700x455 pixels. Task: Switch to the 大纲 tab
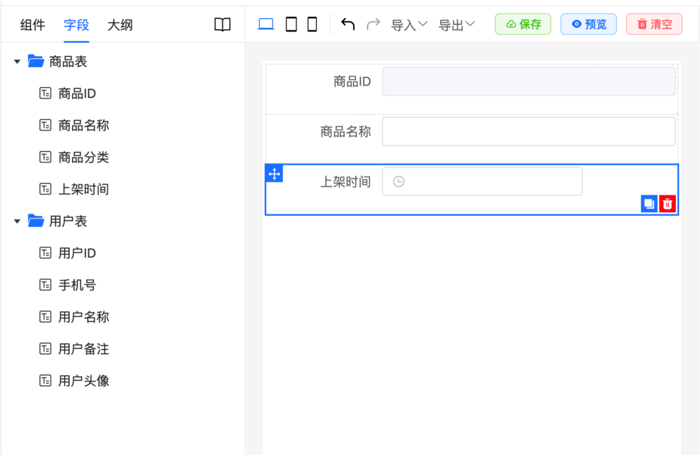point(120,25)
